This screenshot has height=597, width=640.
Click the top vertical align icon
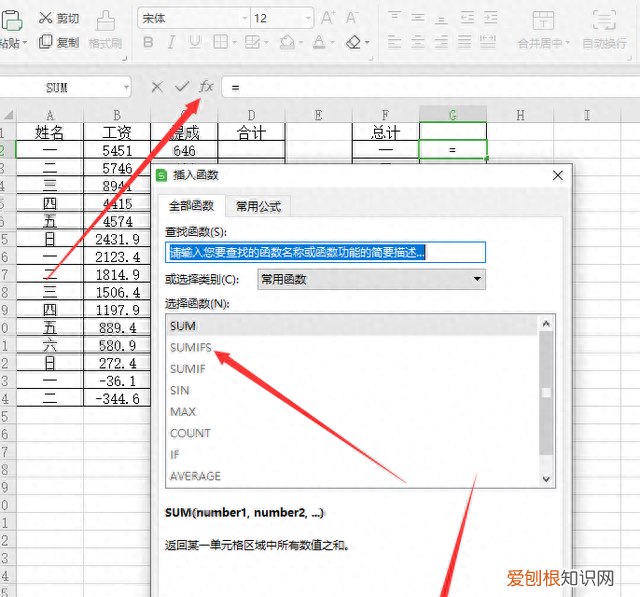pos(394,18)
